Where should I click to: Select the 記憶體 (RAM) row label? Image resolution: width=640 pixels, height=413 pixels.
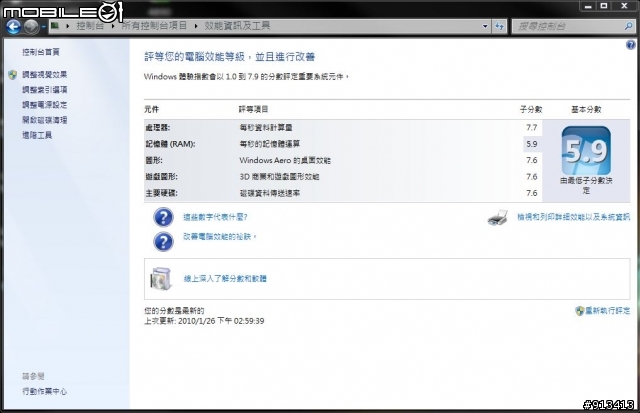click(x=170, y=144)
